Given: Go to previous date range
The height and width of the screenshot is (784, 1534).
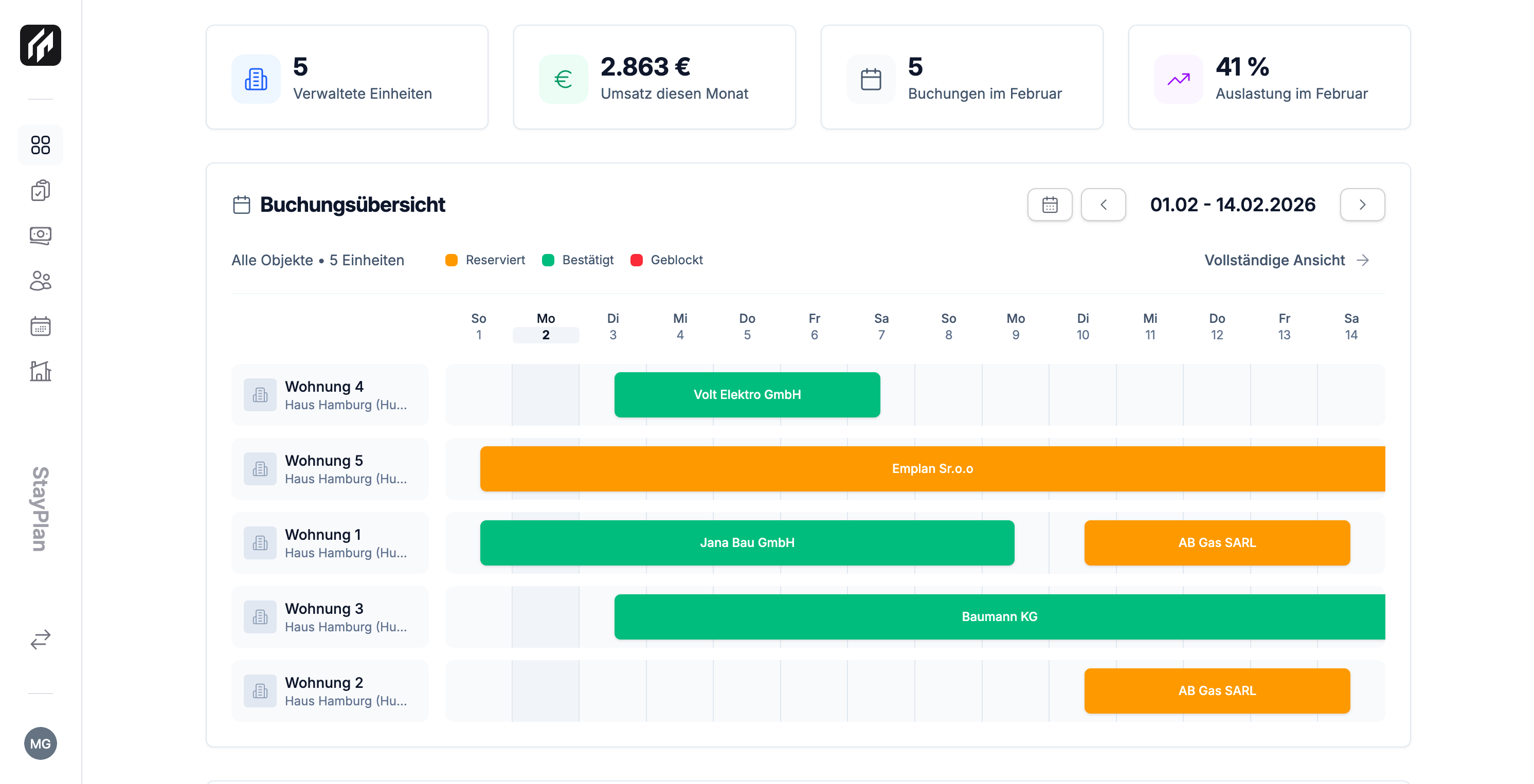Looking at the screenshot, I should 1103,205.
